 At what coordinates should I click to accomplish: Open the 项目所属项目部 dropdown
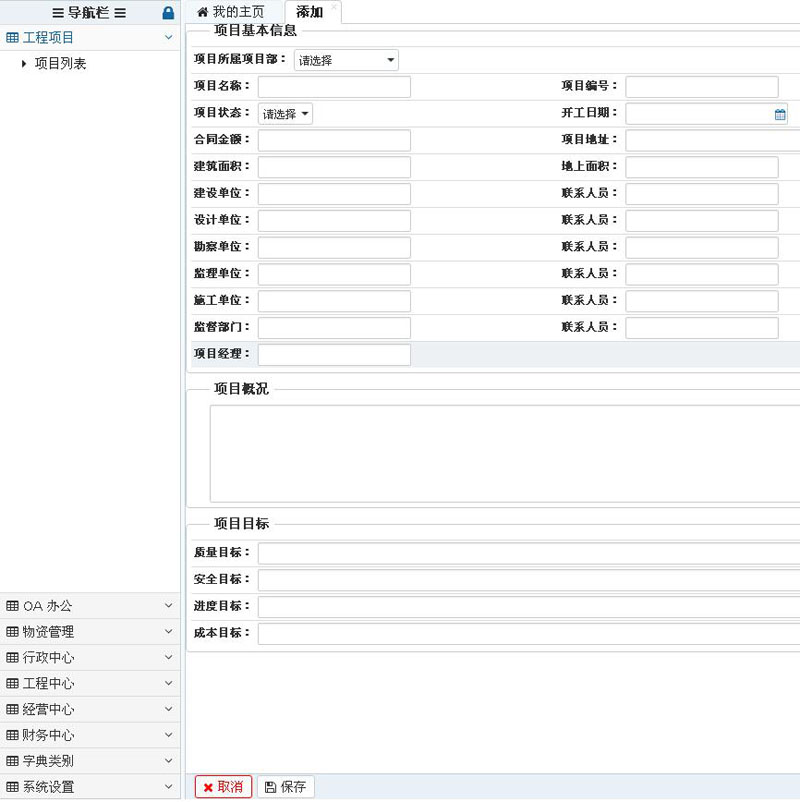[346, 60]
